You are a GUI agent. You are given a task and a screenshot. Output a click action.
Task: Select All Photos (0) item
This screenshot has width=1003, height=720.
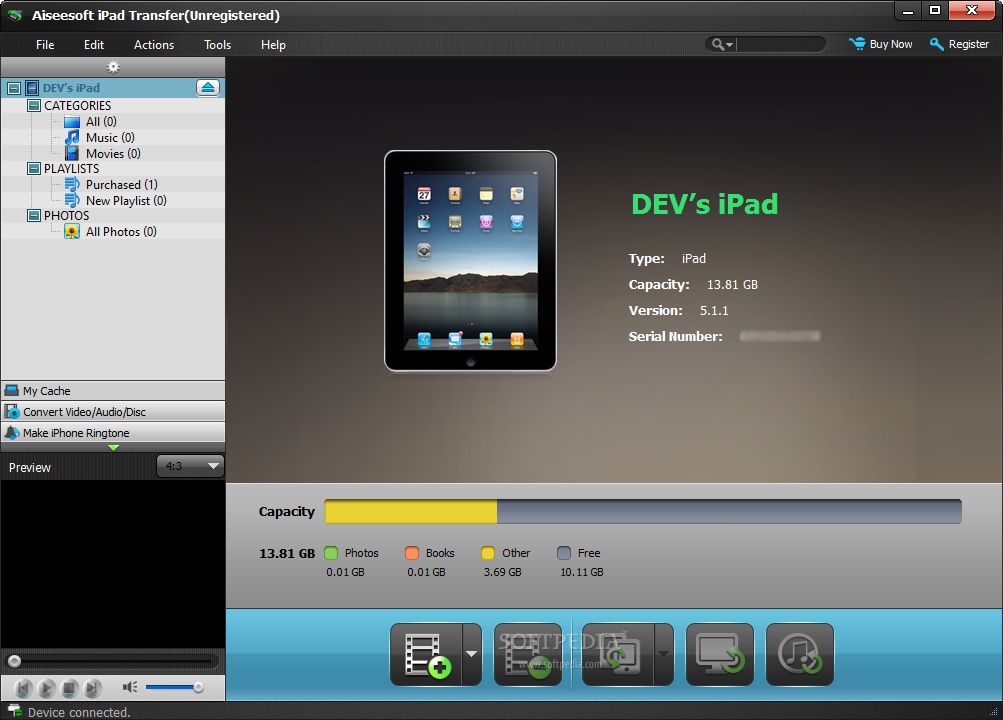tap(121, 231)
